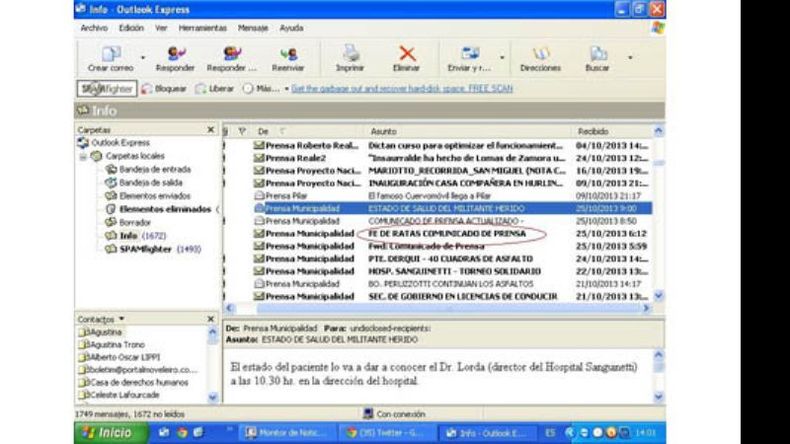Click message list scroll down arrow

tap(659, 296)
